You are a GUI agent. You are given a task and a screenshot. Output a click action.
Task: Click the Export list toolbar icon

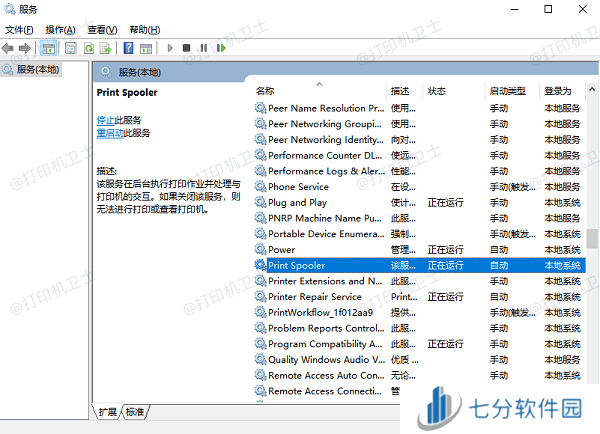[107, 48]
